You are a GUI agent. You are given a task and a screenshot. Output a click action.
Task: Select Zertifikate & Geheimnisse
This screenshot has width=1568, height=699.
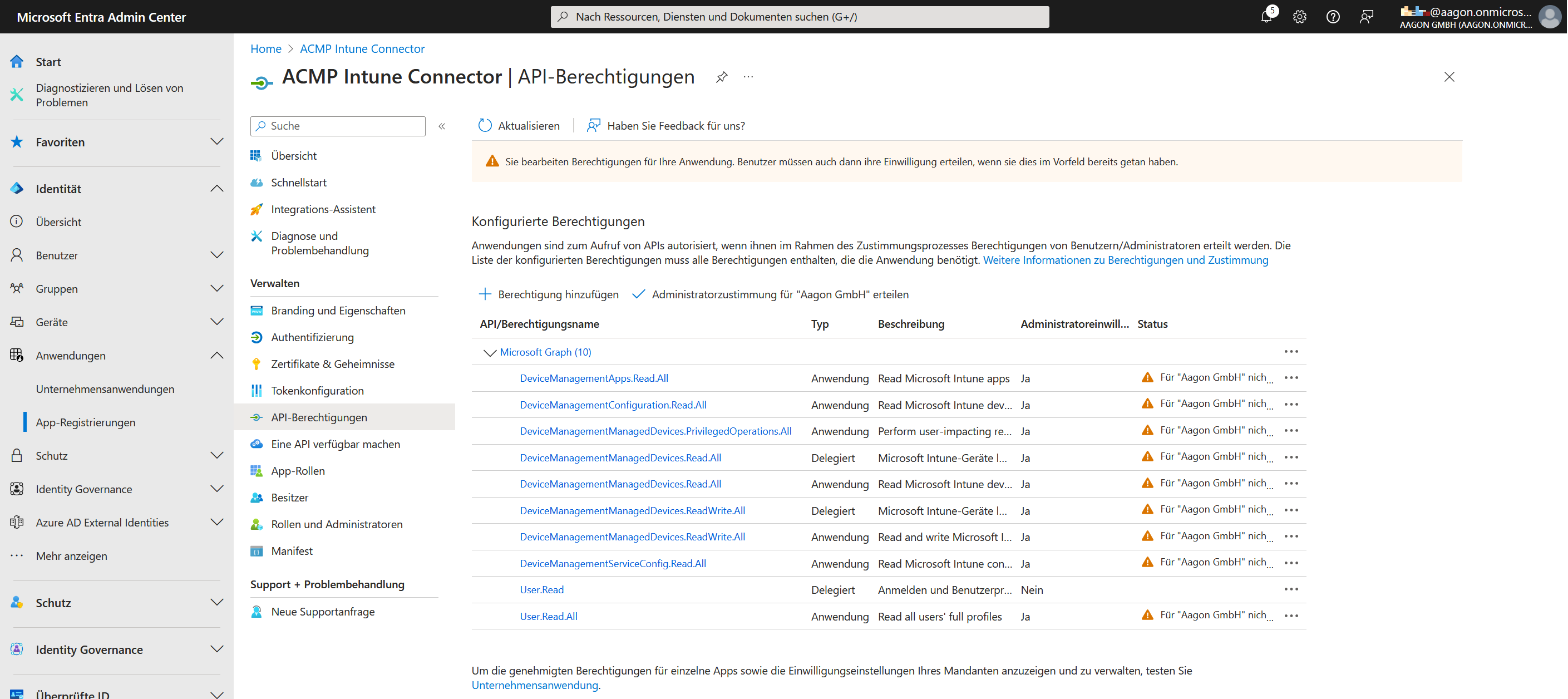pyautogui.click(x=332, y=363)
